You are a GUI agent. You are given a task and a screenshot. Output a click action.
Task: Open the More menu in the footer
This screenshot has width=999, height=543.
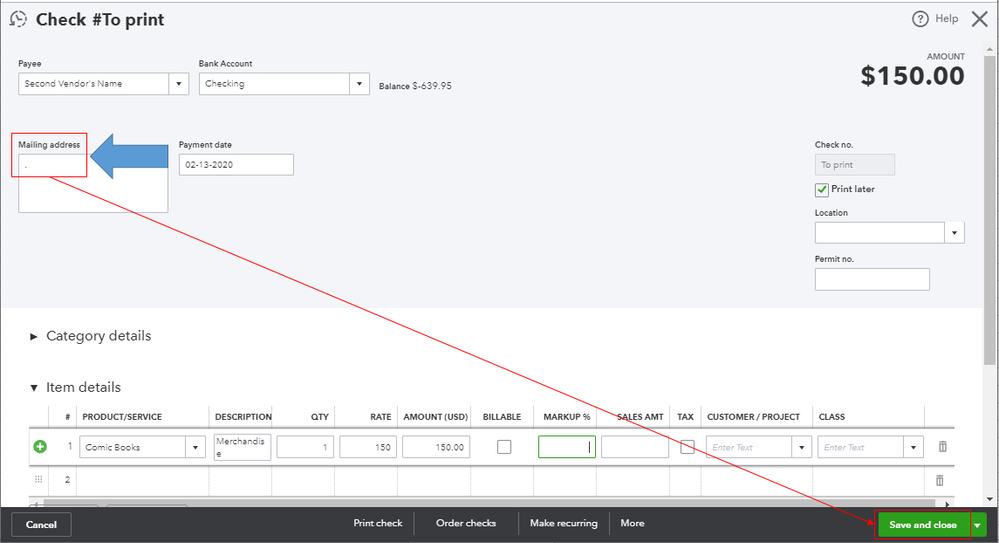click(x=633, y=523)
